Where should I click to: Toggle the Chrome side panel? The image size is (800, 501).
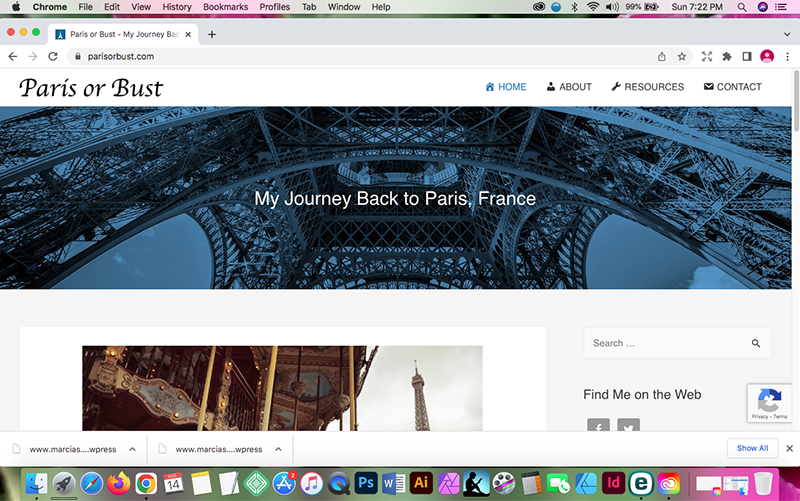tap(746, 56)
